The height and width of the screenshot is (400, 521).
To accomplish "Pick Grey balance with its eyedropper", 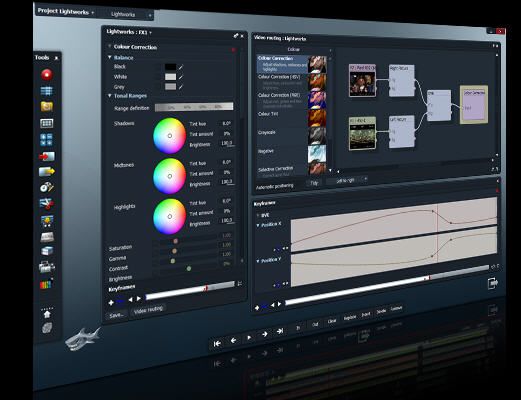I will [x=181, y=87].
